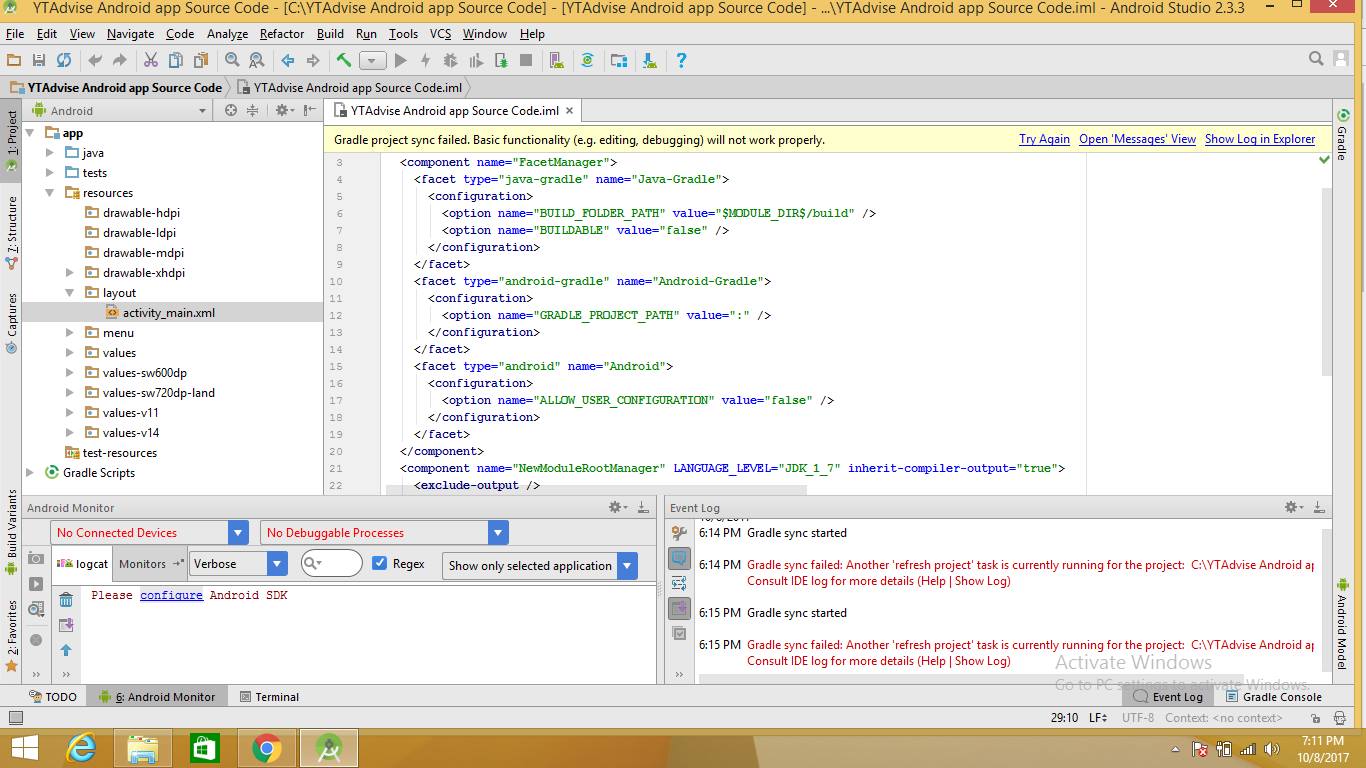The width and height of the screenshot is (1366, 768).
Task: Navigate Back with blue left arrow
Action: click(288, 61)
